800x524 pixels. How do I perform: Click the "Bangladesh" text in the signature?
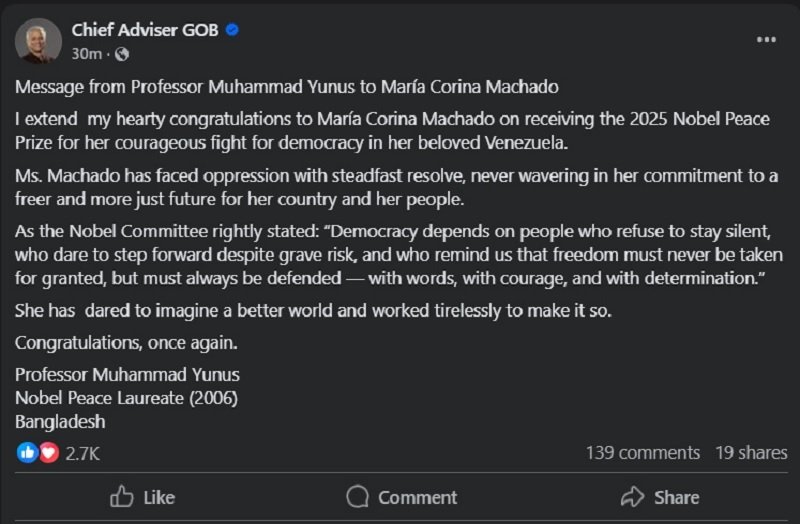click(60, 421)
